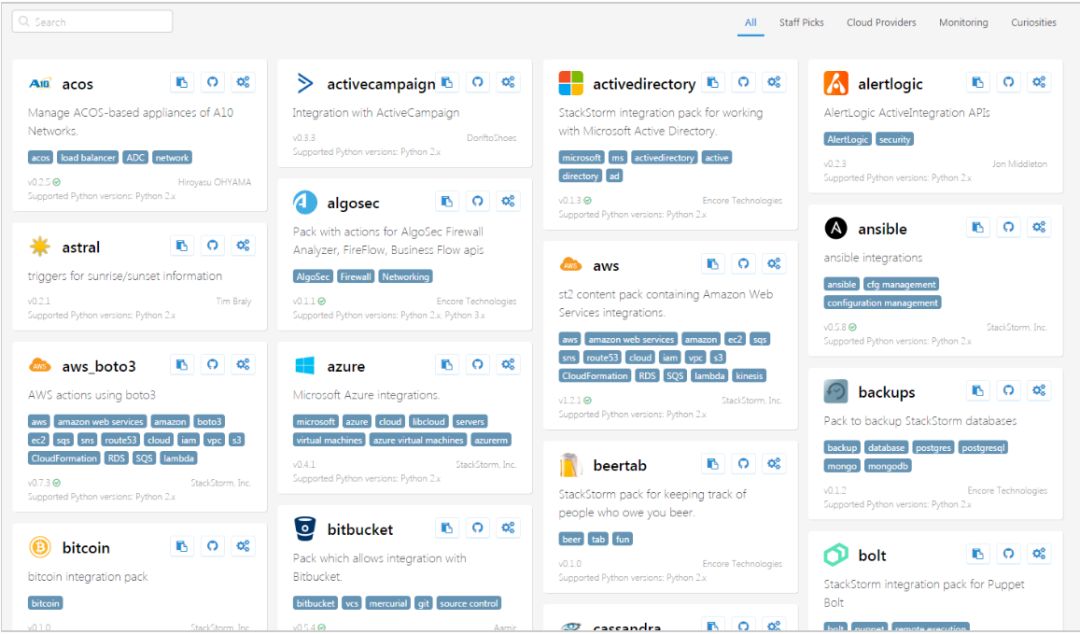Click the beertab pack logo

pos(570,465)
